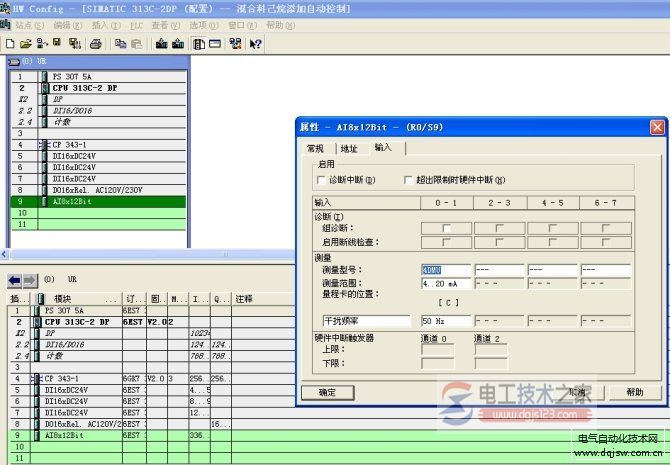Click the forward arrow in the detail view
Screen dimensions: 670x465
(x=30, y=280)
